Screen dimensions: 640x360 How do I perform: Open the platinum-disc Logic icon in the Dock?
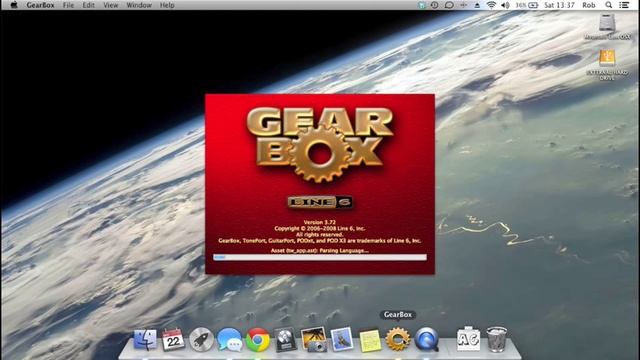pyautogui.click(x=285, y=340)
